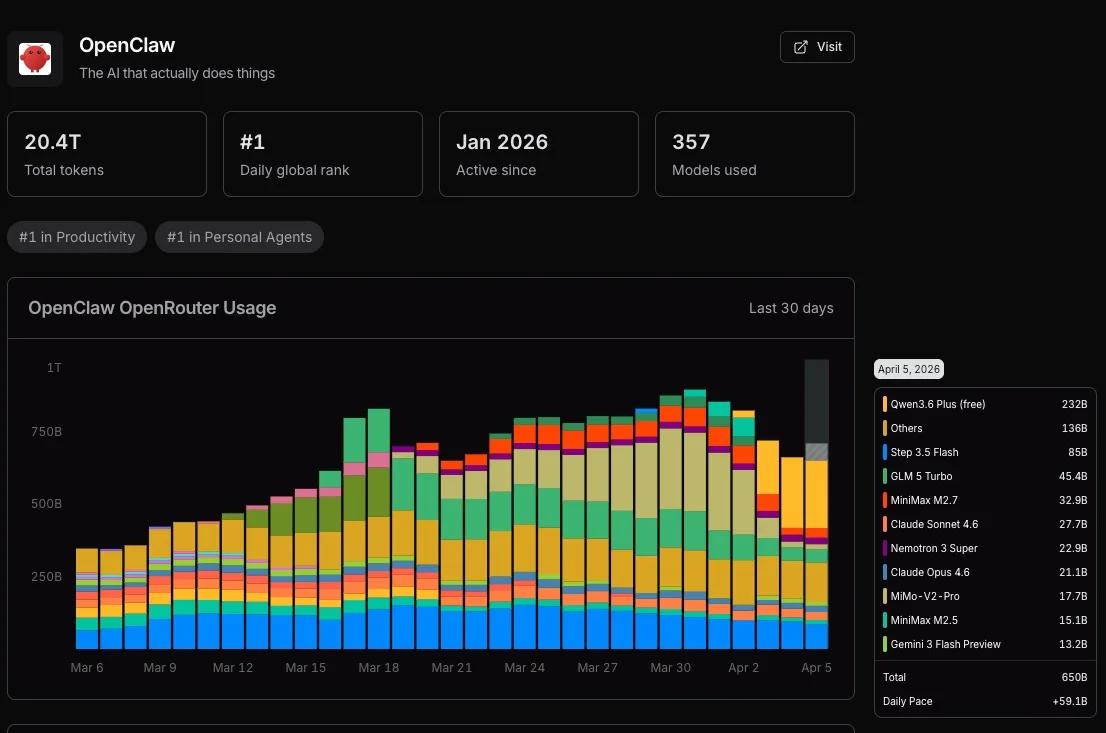1106x733 pixels.
Task: Open the Last 30 days range selector
Action: point(791,308)
